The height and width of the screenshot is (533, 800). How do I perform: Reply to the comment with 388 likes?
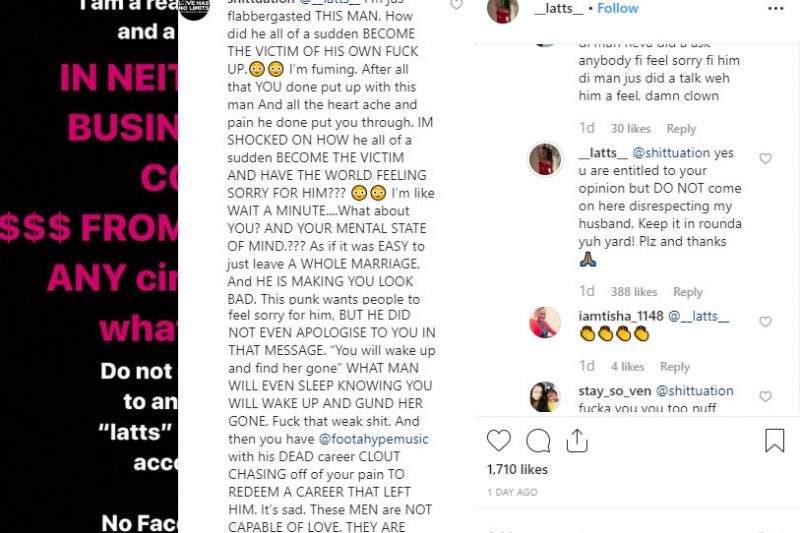click(688, 292)
